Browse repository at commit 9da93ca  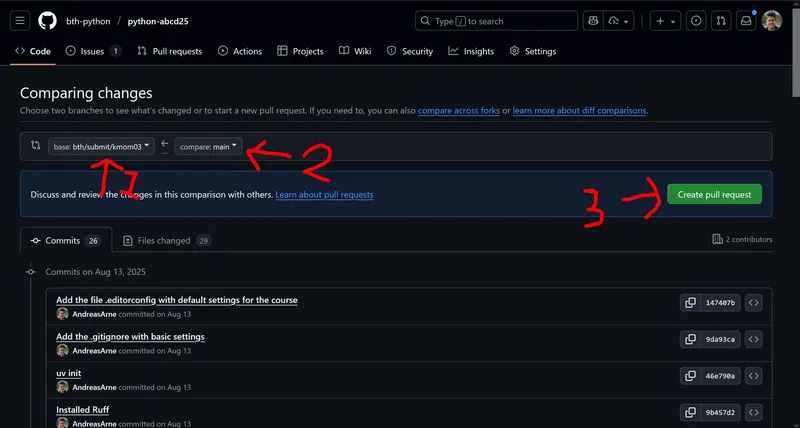pyautogui.click(x=754, y=339)
